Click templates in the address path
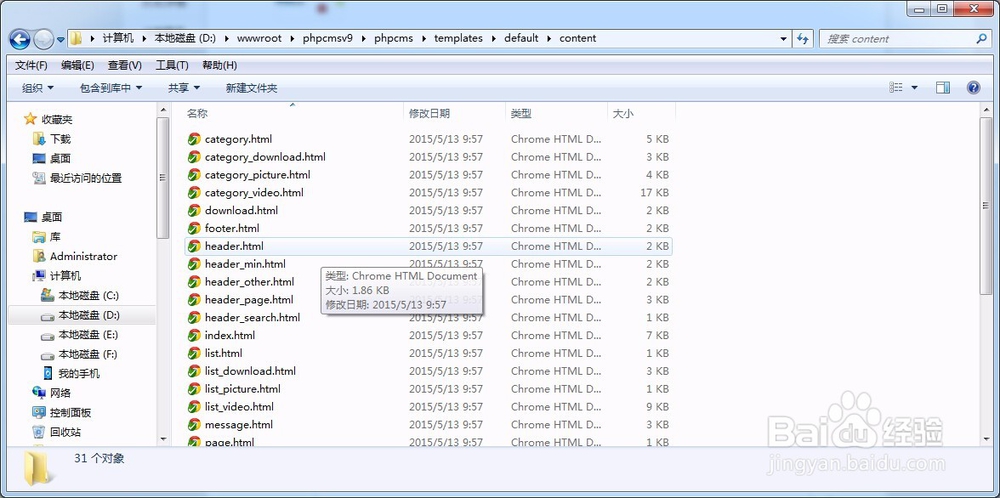Viewport: 1000px width, 498px height. [459, 38]
